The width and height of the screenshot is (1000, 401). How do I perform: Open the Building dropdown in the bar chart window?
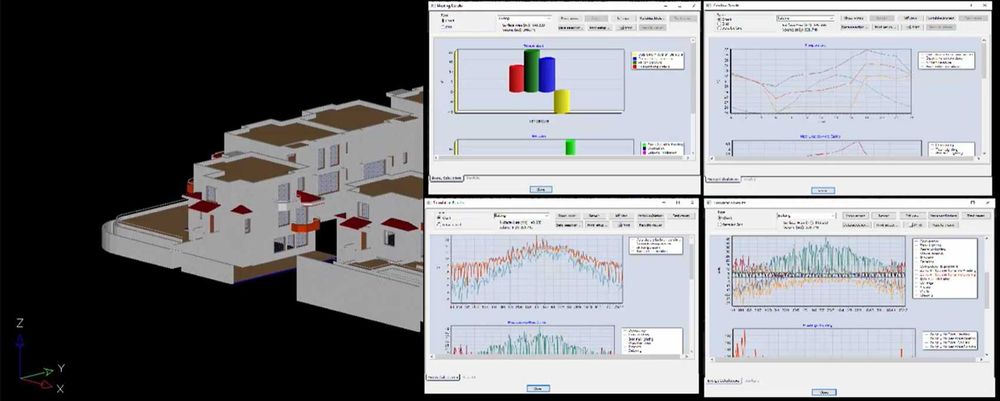524,18
